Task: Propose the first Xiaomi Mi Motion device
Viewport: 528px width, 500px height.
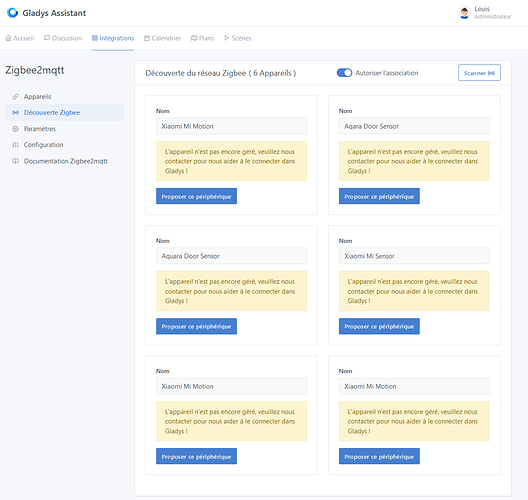Action: [196, 196]
